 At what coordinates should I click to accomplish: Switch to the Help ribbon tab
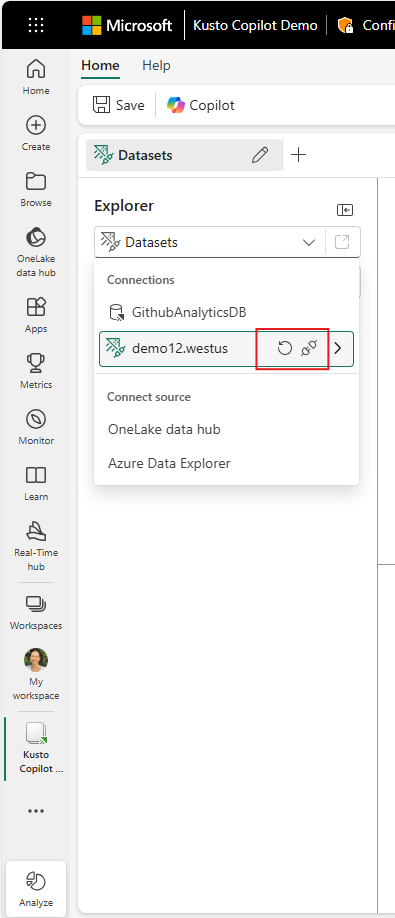(156, 66)
